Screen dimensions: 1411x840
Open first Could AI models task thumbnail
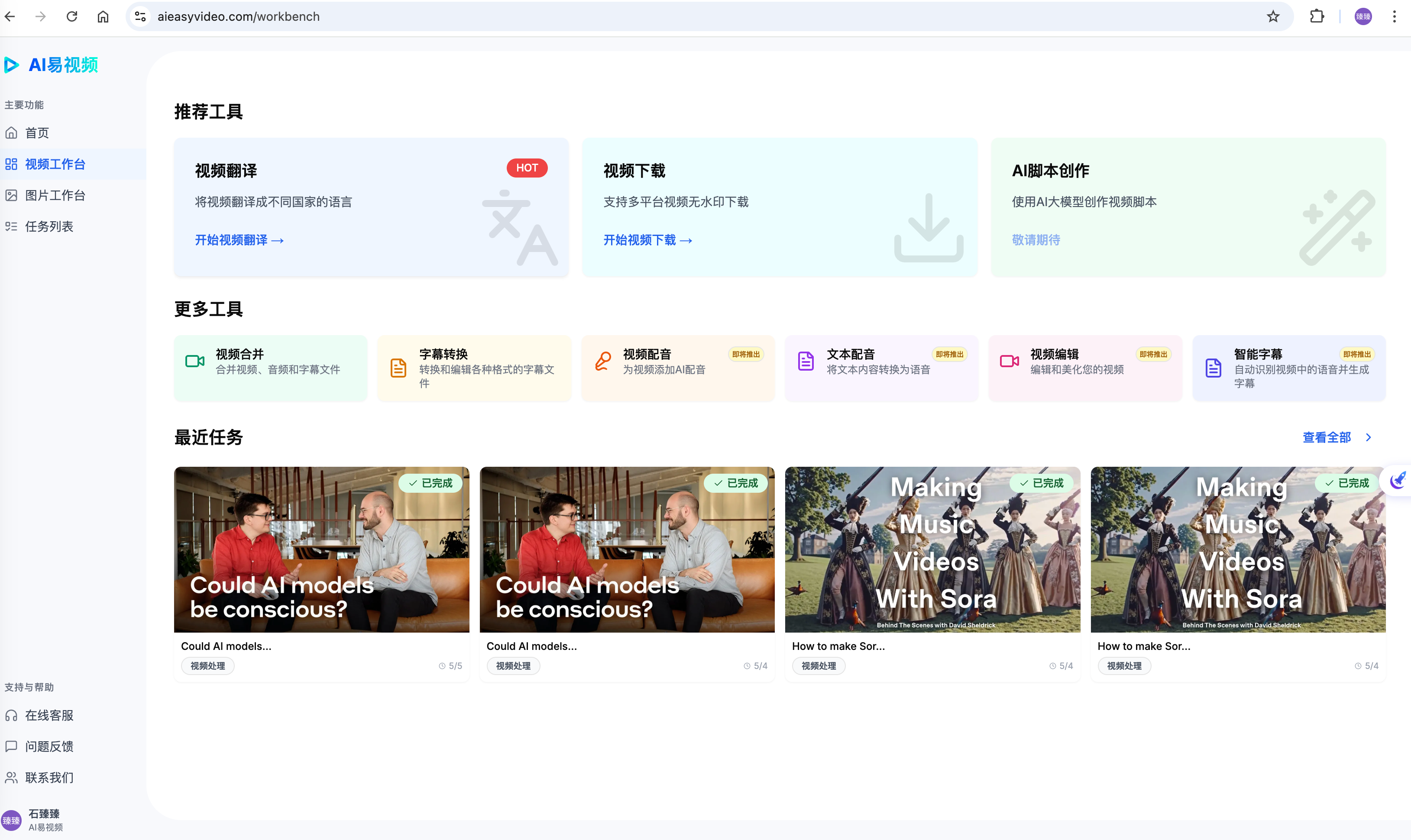point(321,549)
